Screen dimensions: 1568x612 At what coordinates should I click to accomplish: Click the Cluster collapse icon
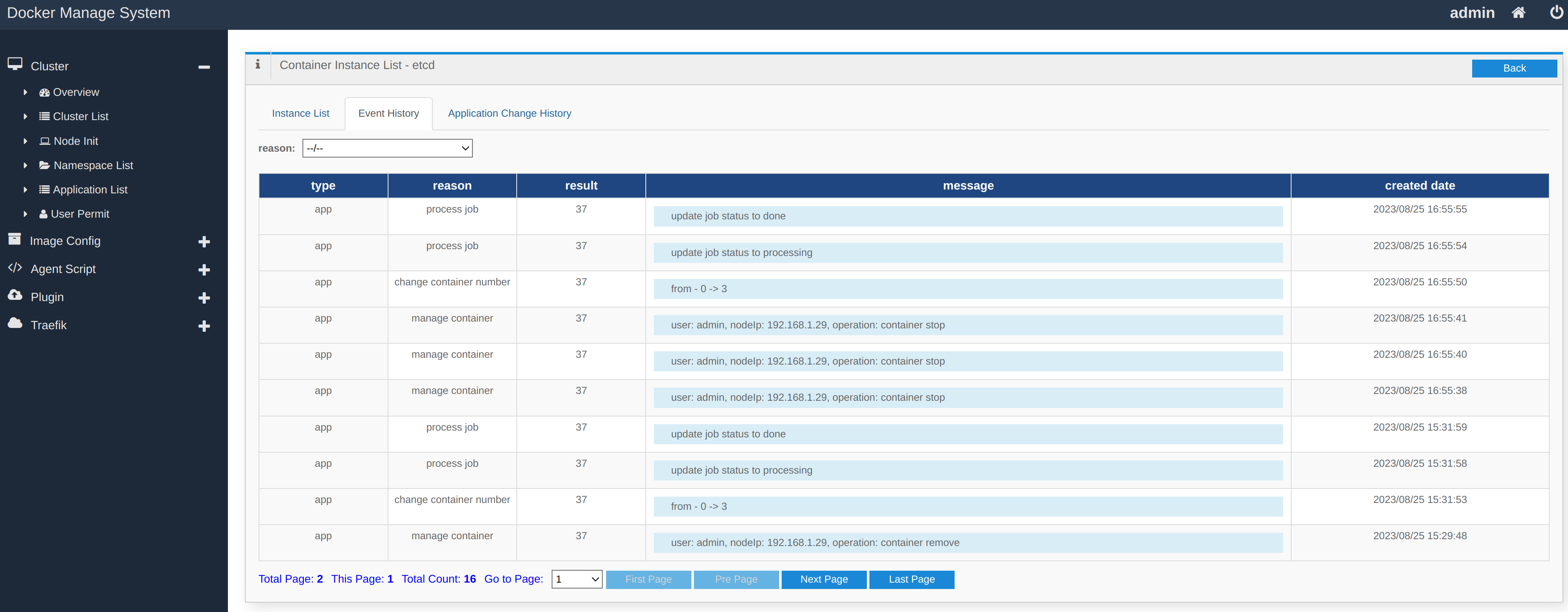click(x=204, y=66)
